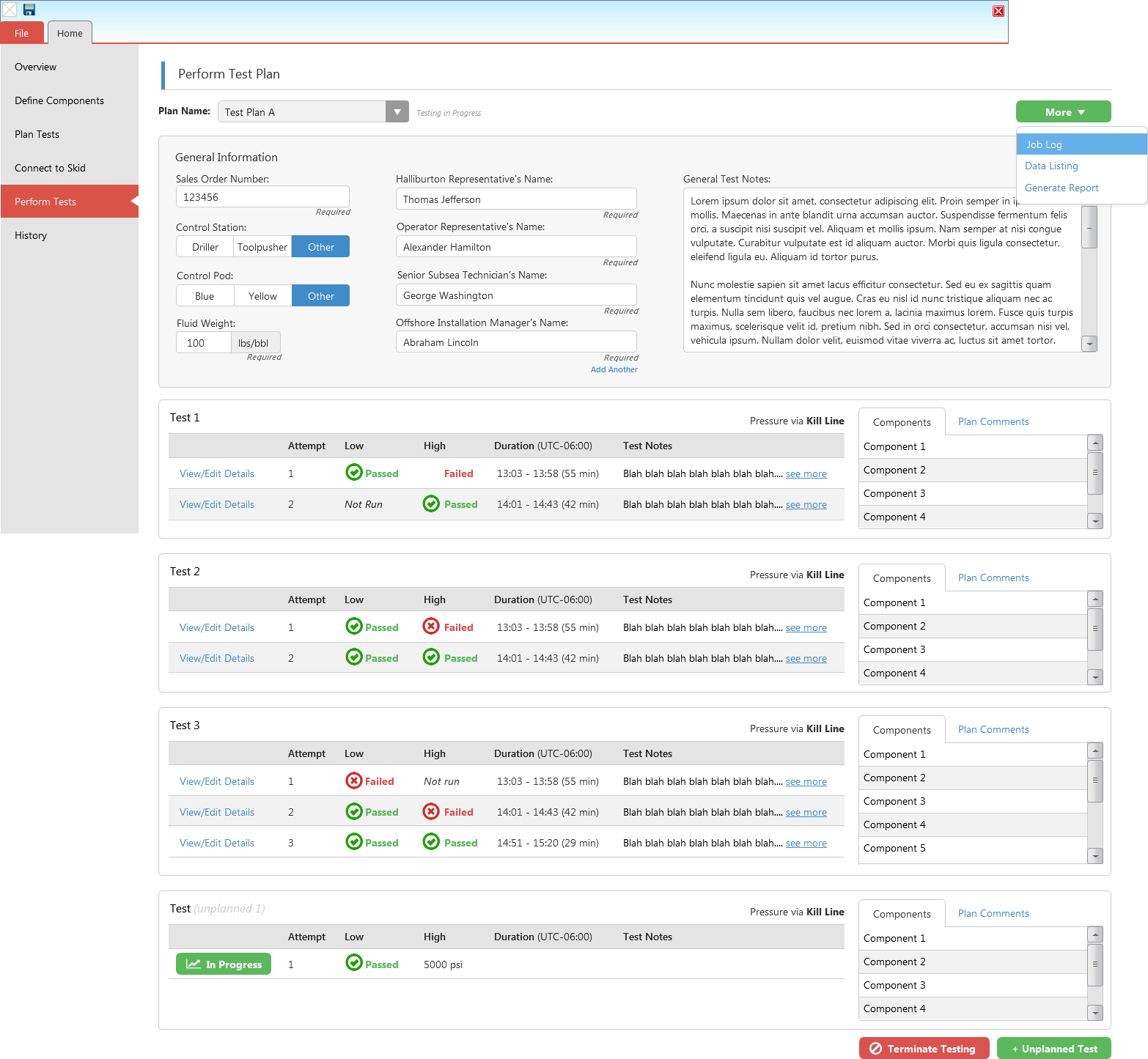Click the Test 3 attempt 1 Low failed X icon
Viewport: 1148px width, 1059px height.
[354, 781]
